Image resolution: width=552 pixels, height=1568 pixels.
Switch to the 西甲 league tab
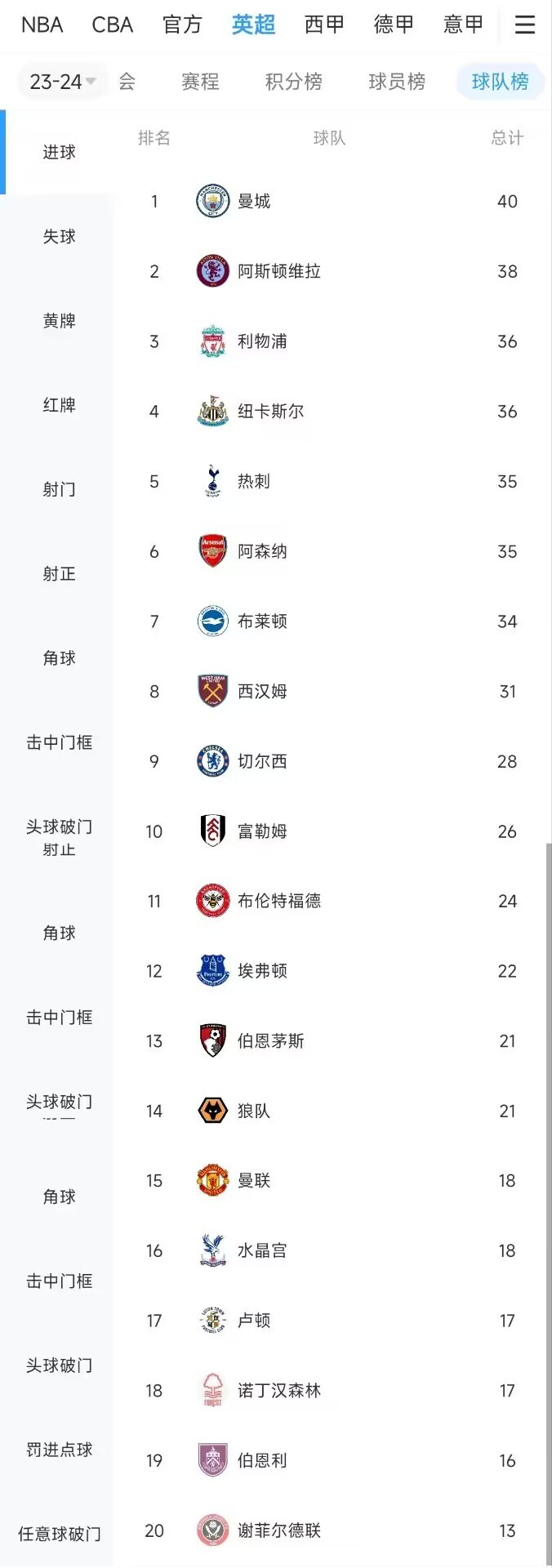(324, 25)
